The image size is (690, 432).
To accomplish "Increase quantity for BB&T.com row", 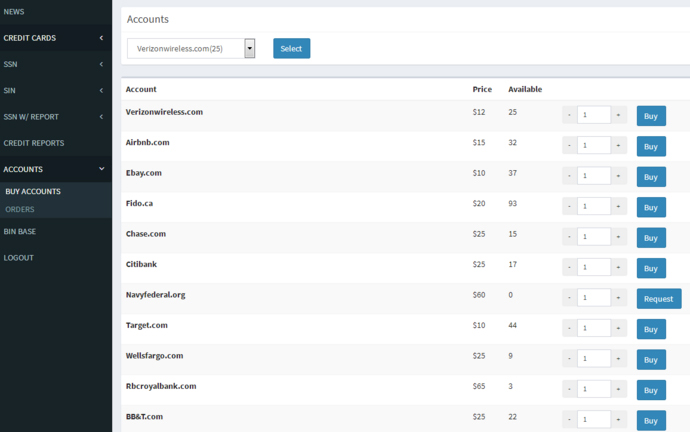I will [618, 419].
